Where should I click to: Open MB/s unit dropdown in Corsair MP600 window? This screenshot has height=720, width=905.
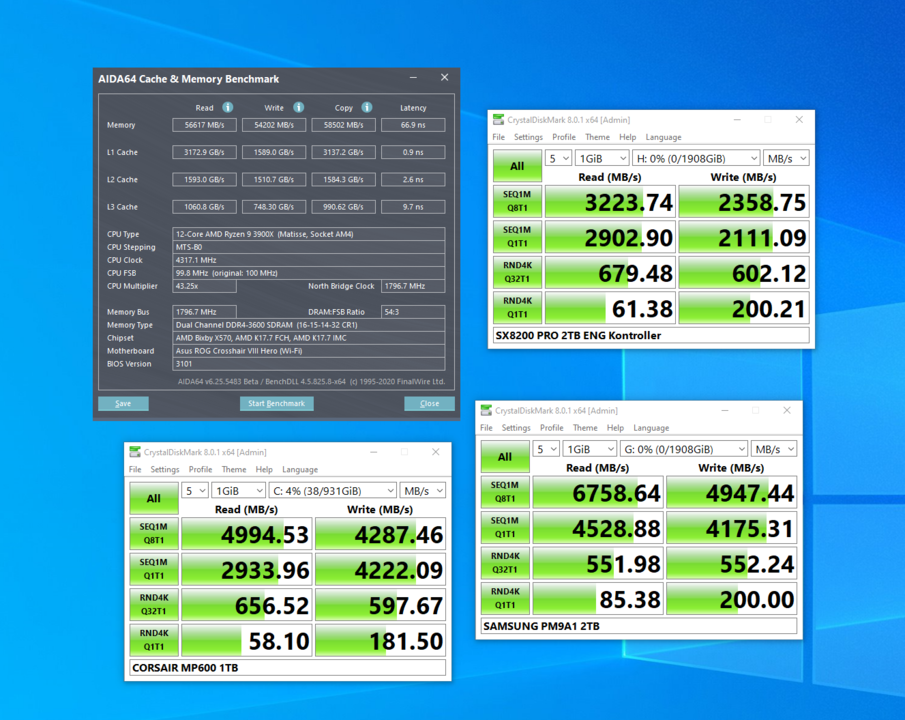[422, 490]
